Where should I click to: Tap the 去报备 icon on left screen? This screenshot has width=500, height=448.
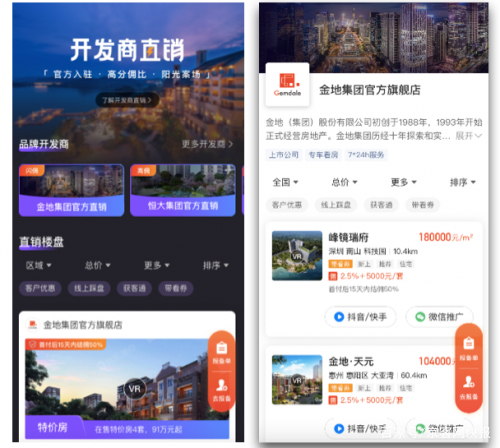click(x=222, y=390)
